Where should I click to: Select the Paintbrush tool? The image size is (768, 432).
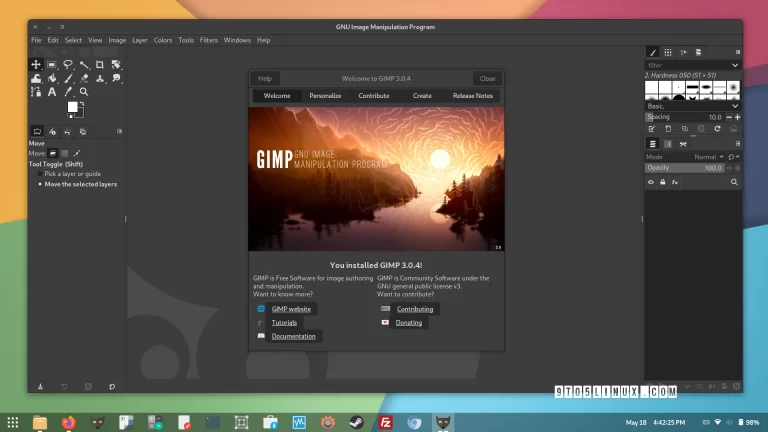click(68, 78)
